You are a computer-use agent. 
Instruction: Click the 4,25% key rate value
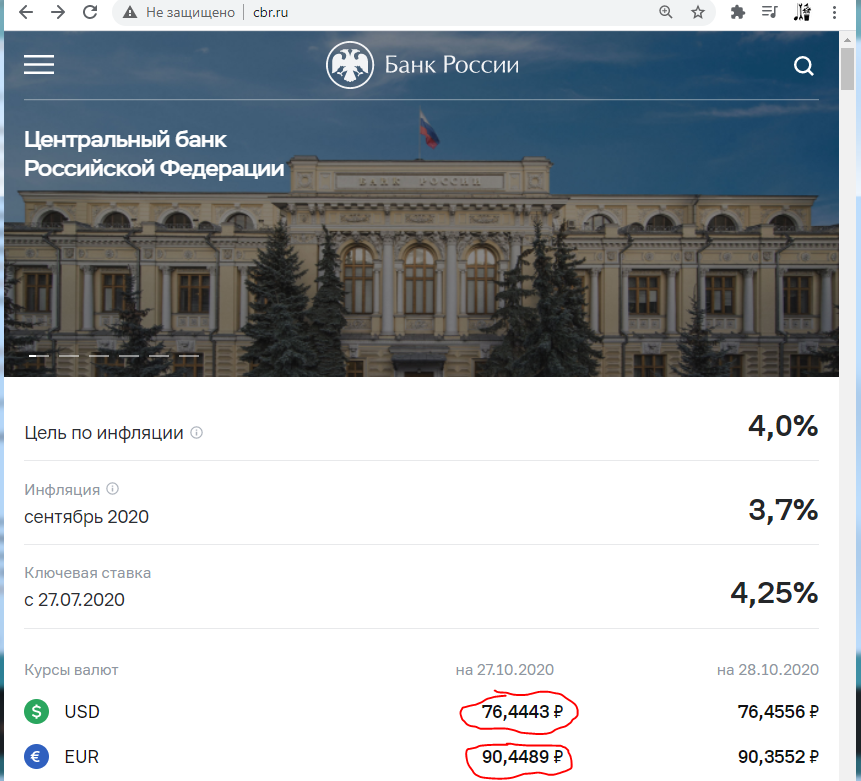pos(774,593)
